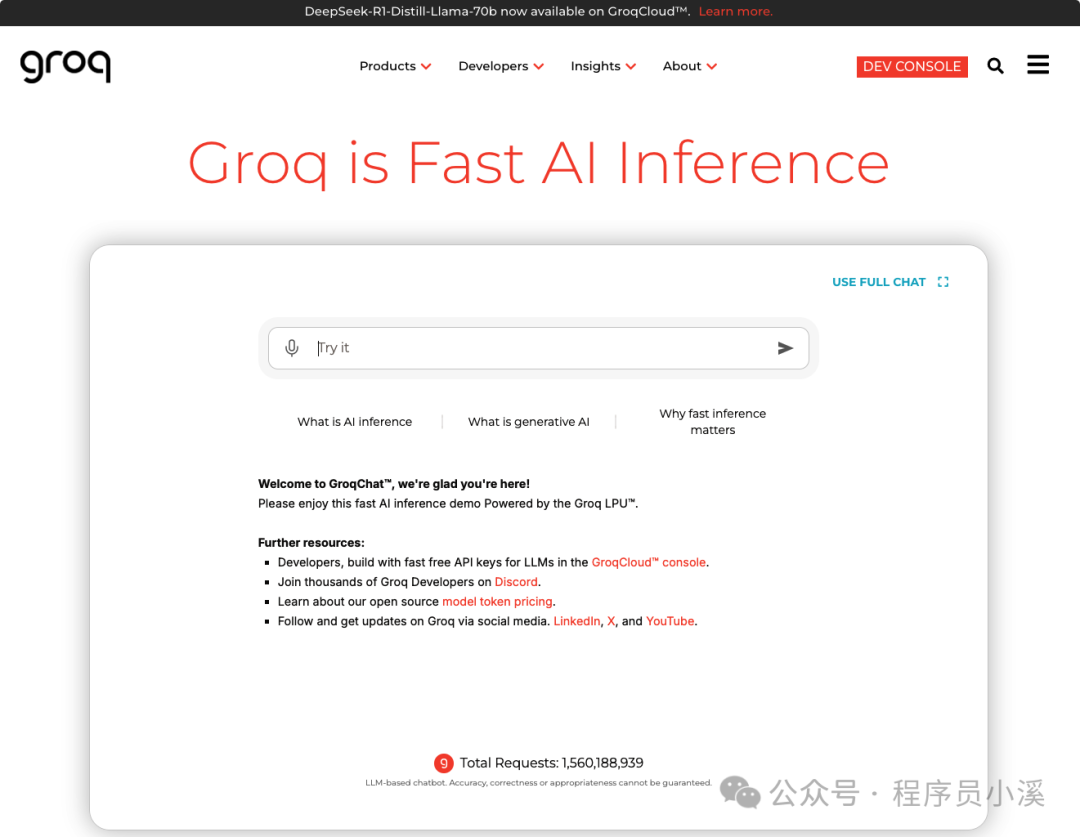
Task: Click the DEV CONSOLE button
Action: click(911, 66)
